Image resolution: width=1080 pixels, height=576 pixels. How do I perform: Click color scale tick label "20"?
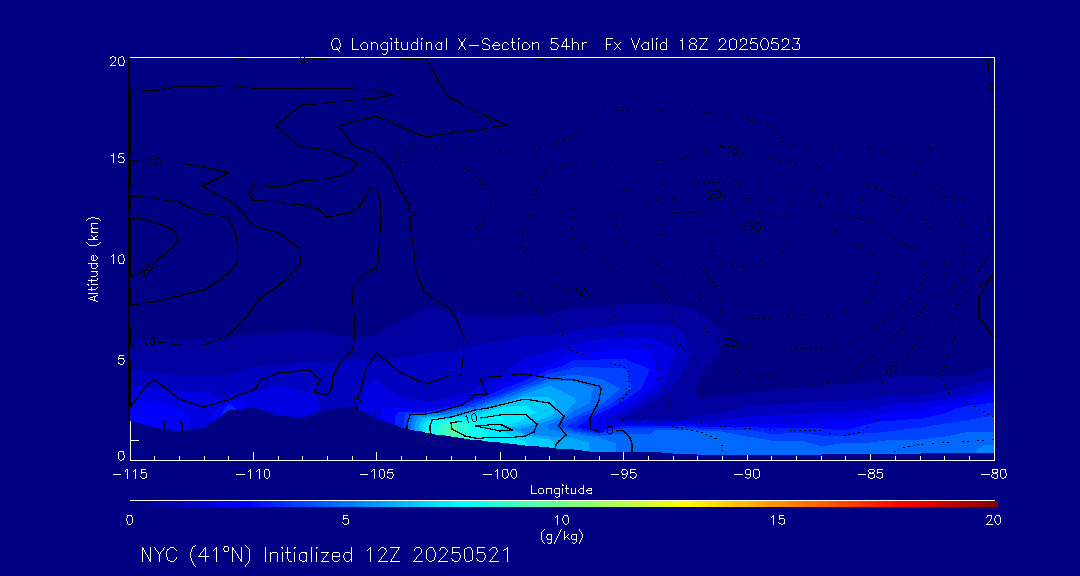pyautogui.click(x=993, y=521)
